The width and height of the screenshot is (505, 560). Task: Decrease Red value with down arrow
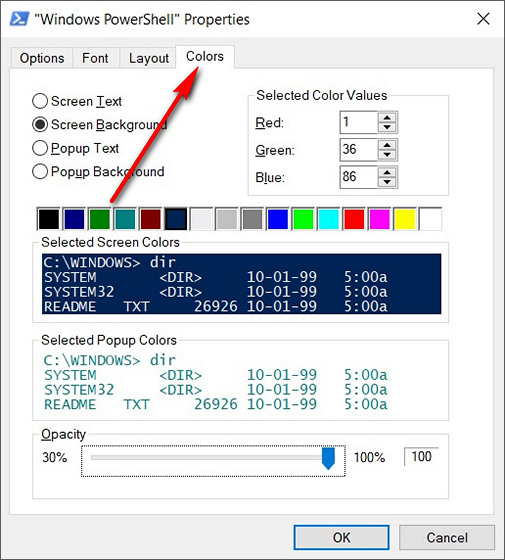[x=387, y=127]
